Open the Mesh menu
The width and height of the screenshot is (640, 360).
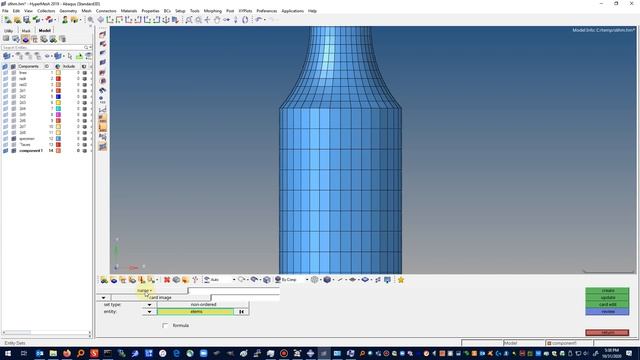point(87,11)
